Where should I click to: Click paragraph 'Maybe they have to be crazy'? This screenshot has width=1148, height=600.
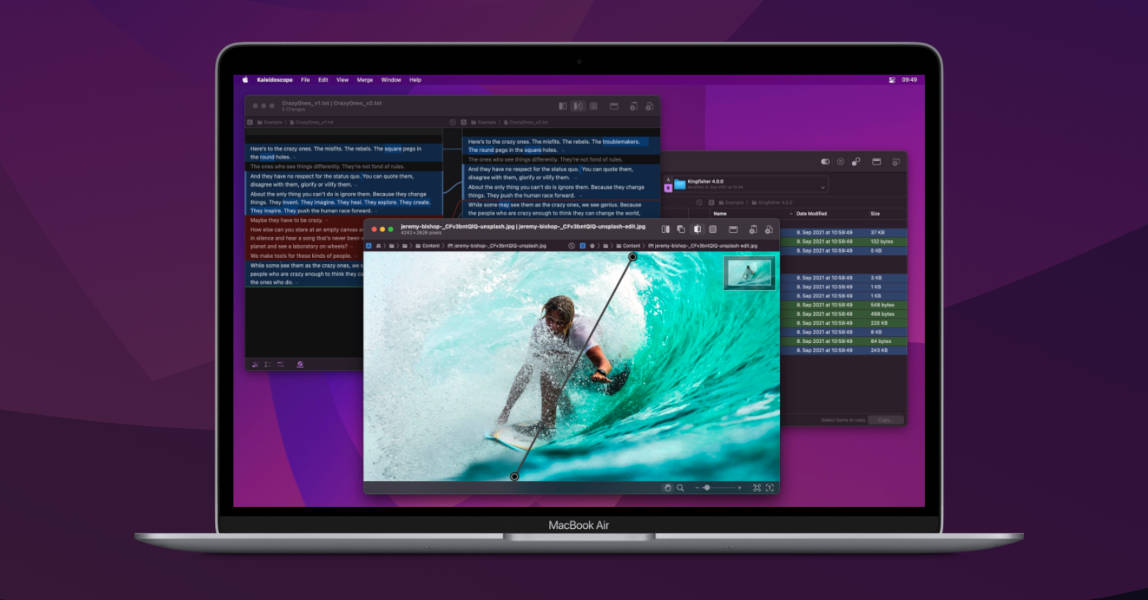pyautogui.click(x=286, y=220)
